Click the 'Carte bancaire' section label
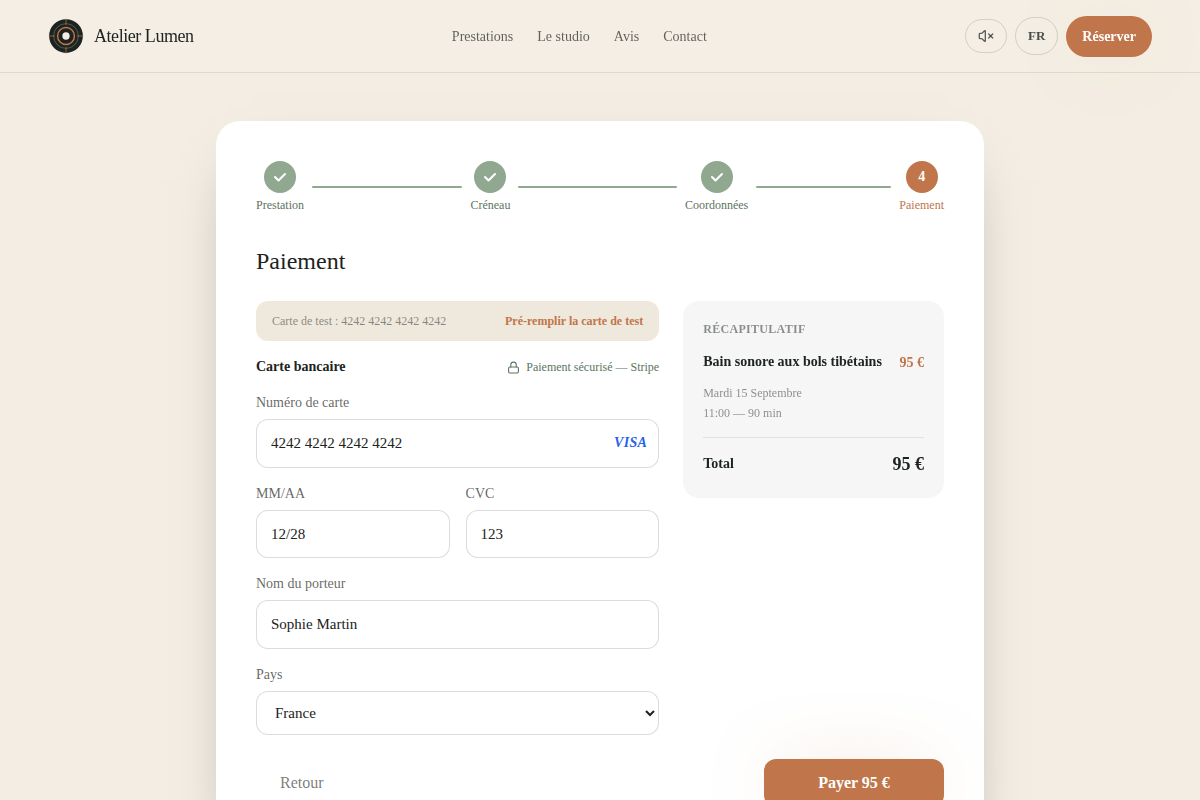1200x800 pixels. pos(301,367)
